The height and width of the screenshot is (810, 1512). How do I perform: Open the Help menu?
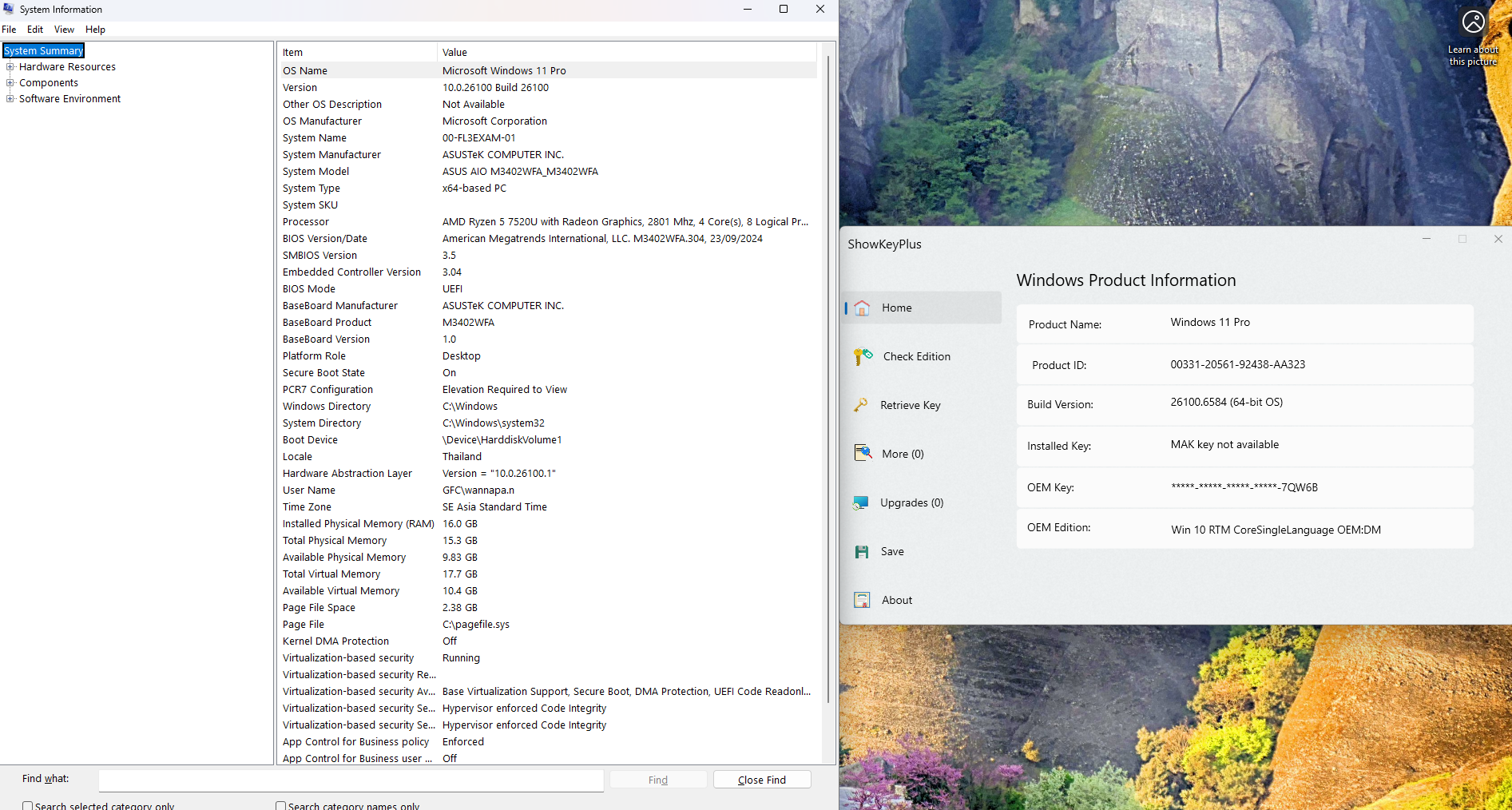coord(95,30)
